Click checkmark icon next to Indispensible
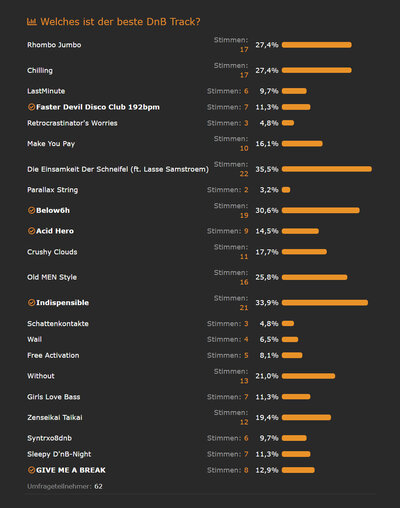400x508 pixels. click(x=31, y=303)
